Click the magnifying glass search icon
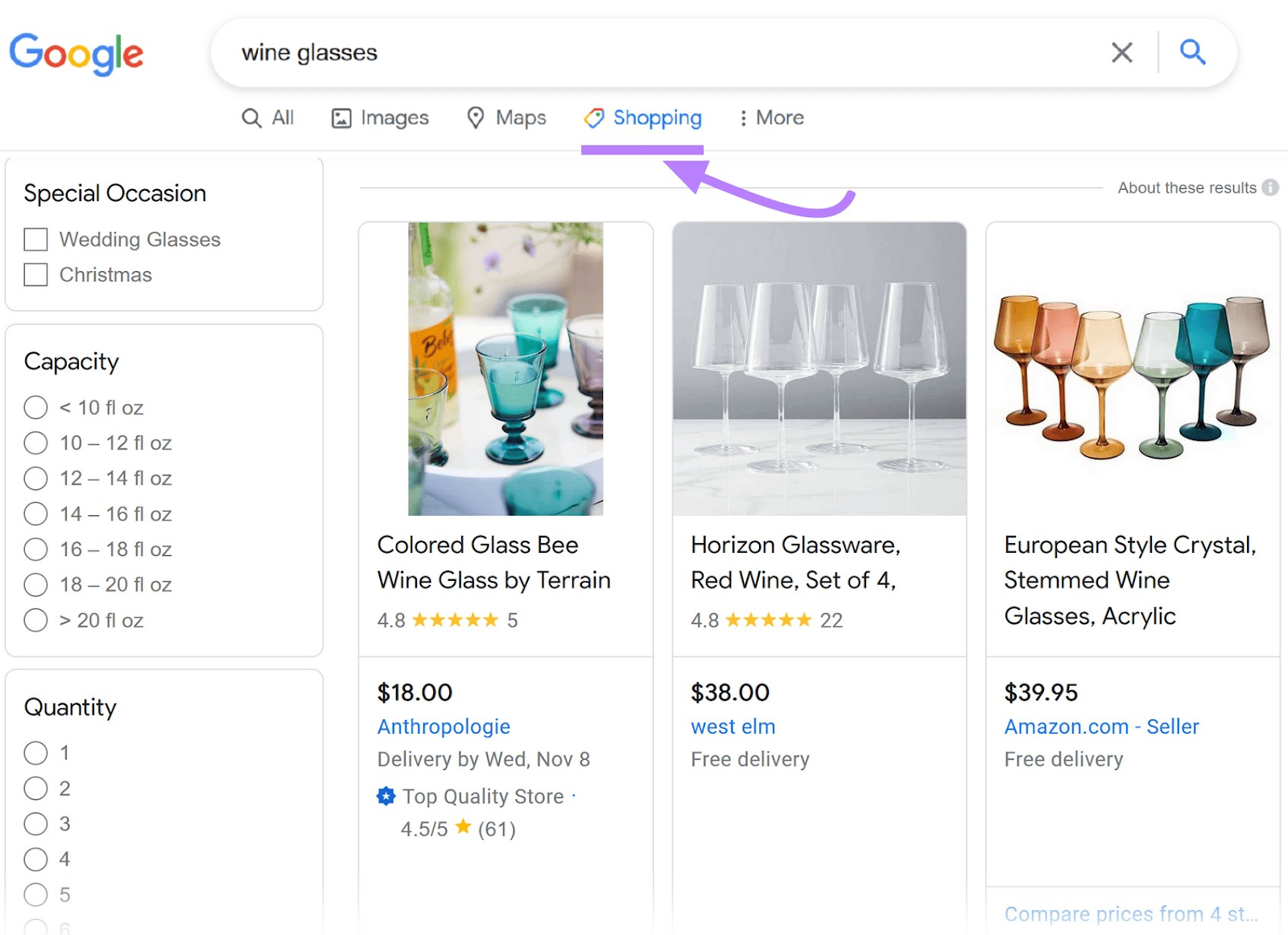Screen dimensions: 1288x935 pyautogui.click(x=1192, y=51)
